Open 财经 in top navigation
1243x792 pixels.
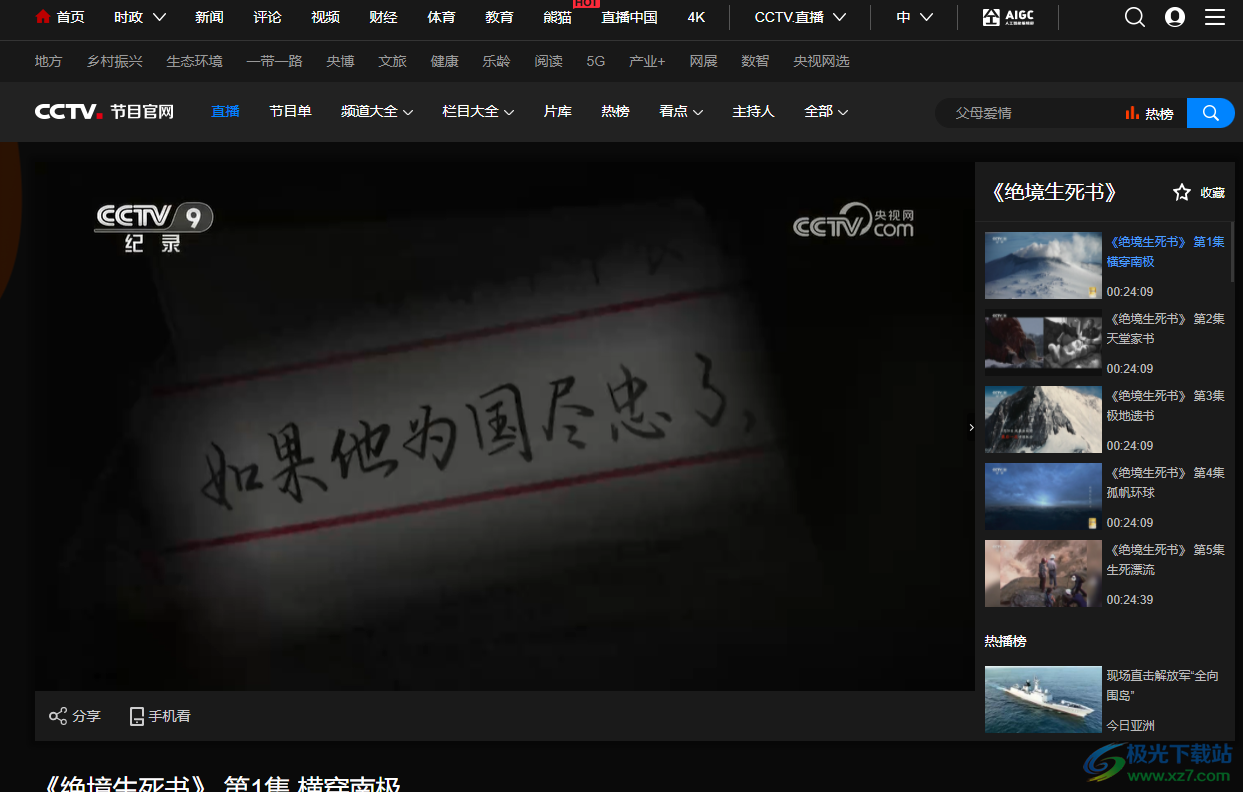tap(383, 17)
